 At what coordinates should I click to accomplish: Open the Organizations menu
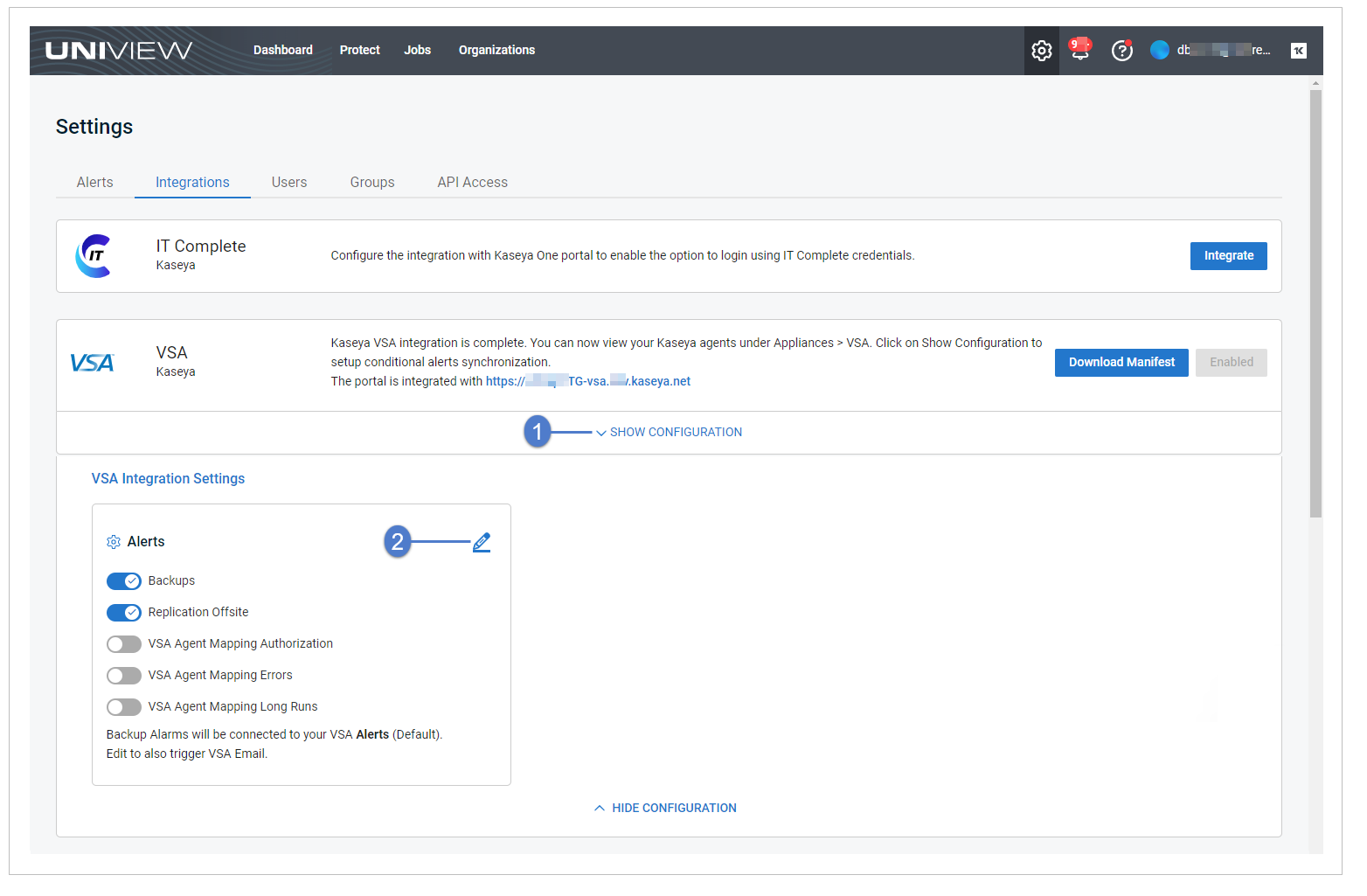(496, 50)
